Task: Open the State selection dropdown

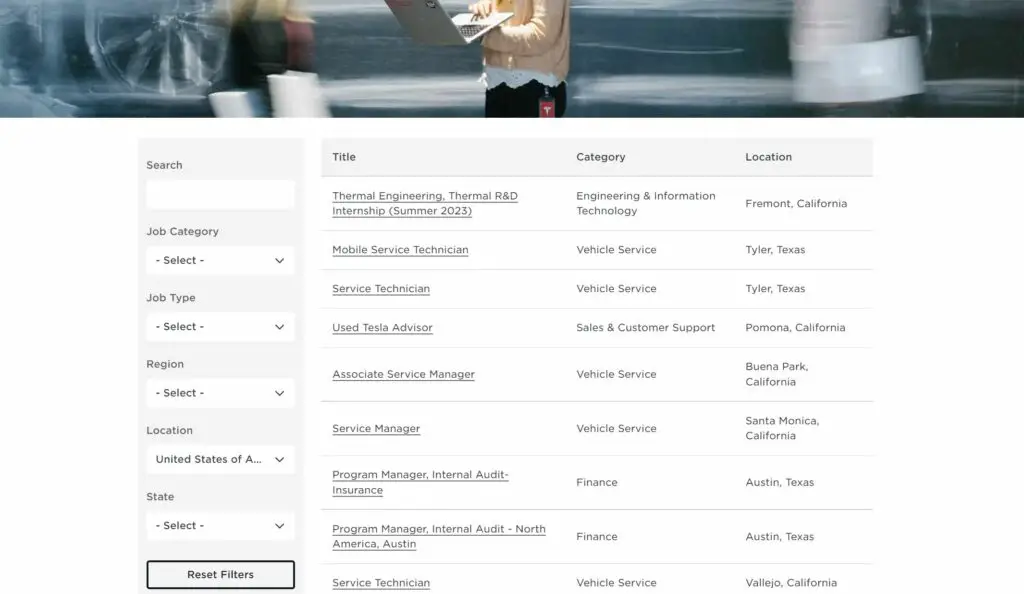Action: click(x=220, y=525)
